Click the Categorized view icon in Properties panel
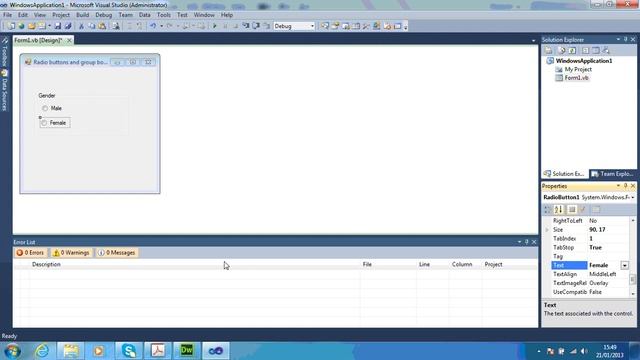Screen dimensions: 640x360 tap(547, 209)
